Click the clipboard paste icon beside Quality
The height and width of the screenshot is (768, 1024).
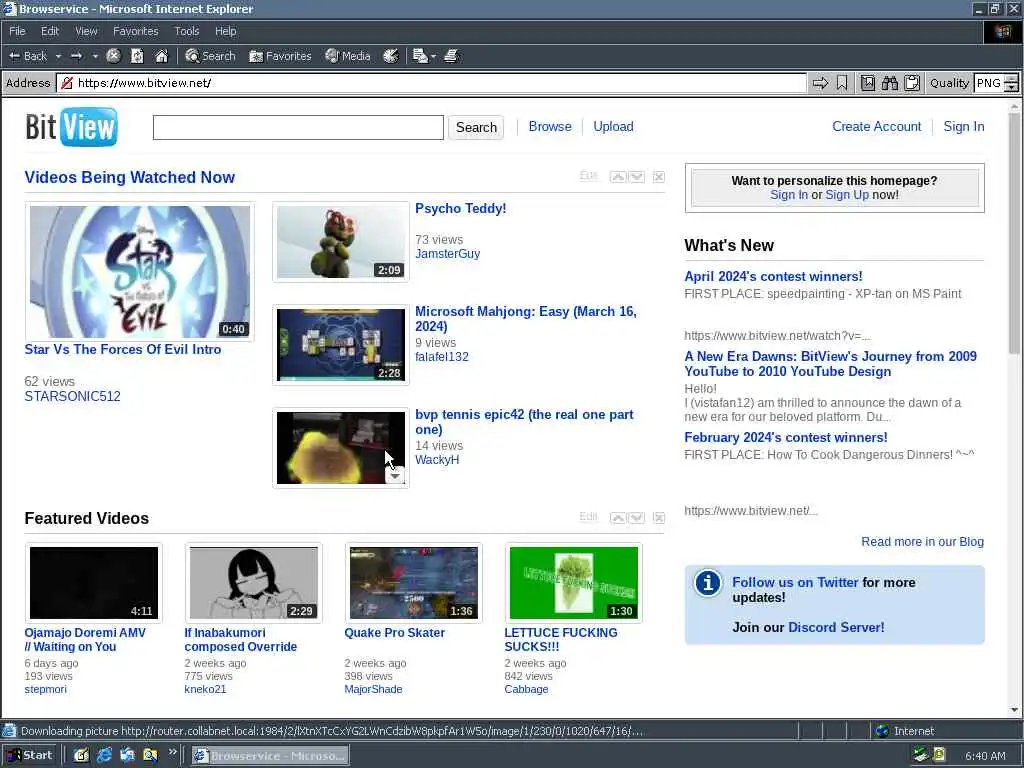click(x=912, y=83)
